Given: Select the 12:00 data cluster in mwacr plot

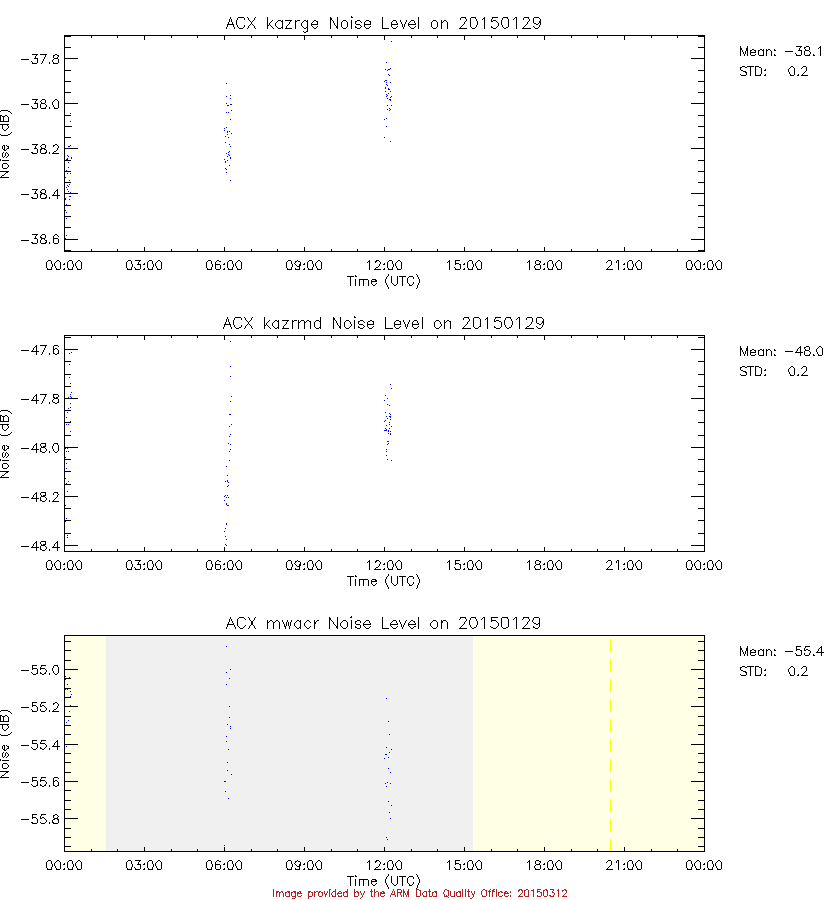Looking at the screenshot, I should tap(388, 760).
